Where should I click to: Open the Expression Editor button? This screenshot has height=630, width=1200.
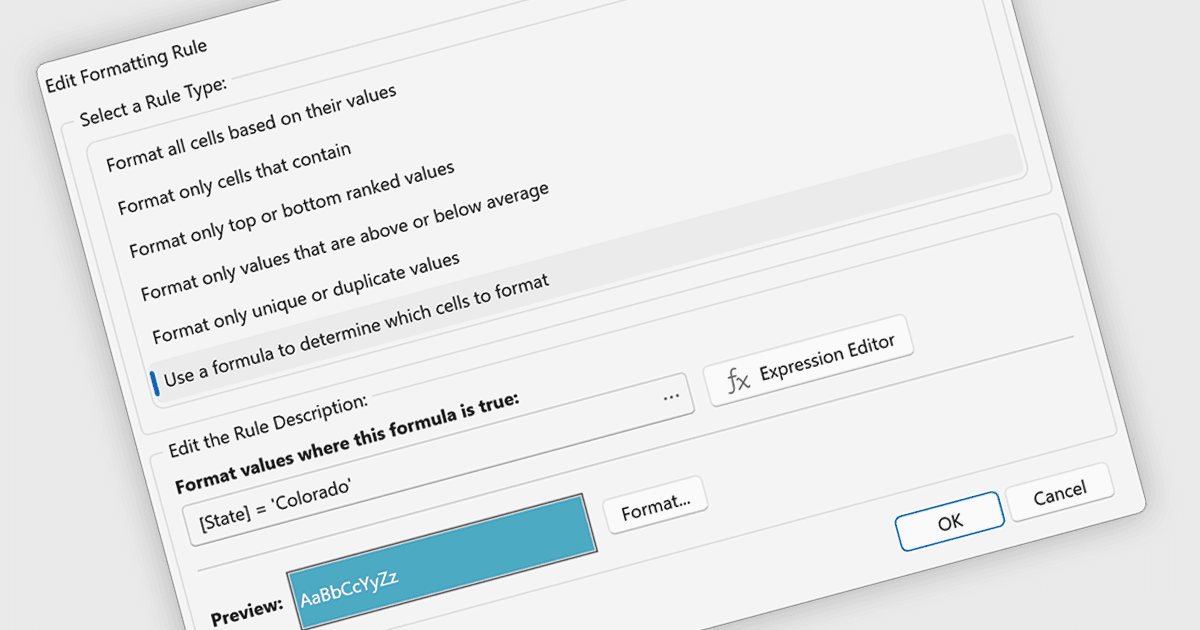(x=810, y=362)
